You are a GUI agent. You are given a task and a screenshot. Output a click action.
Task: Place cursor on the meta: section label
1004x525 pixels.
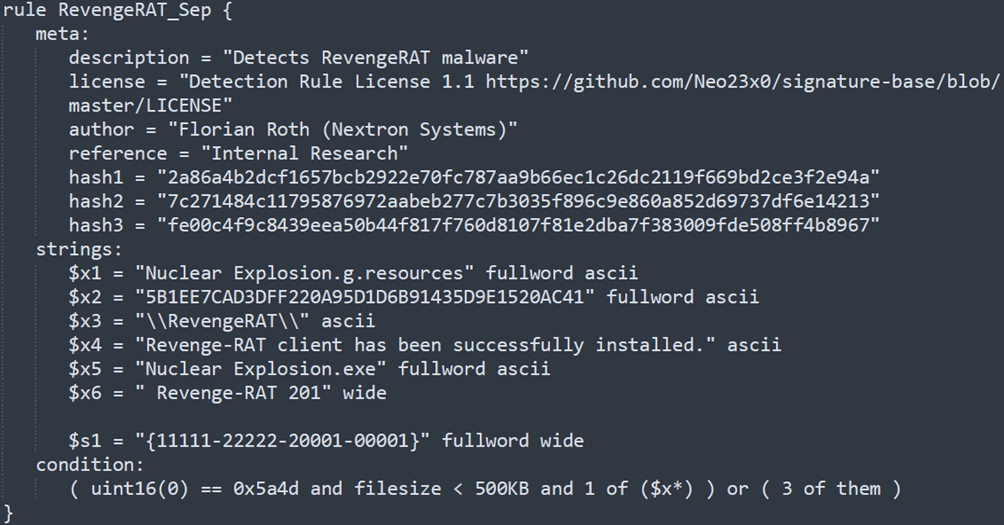click(x=62, y=33)
